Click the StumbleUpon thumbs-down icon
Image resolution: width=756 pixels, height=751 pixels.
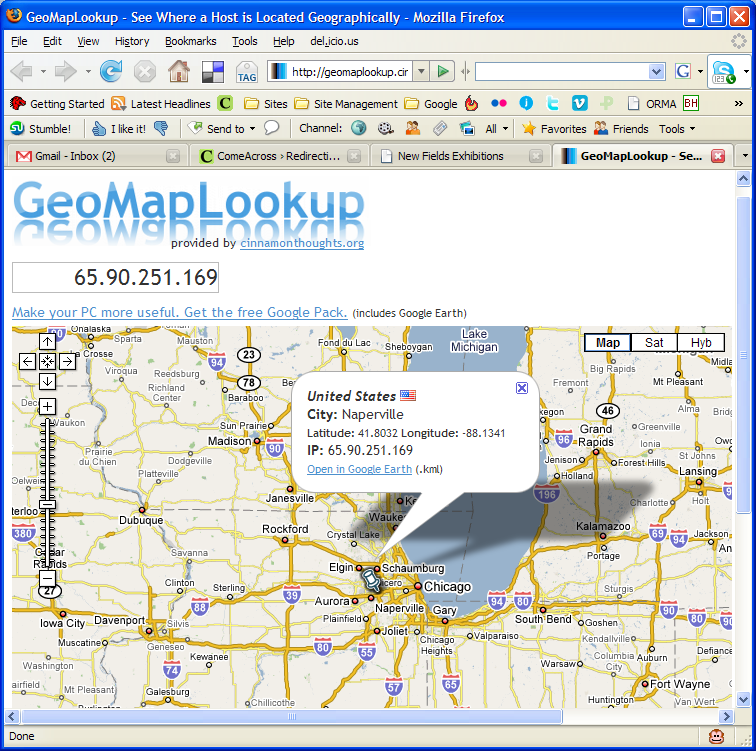(x=161, y=128)
